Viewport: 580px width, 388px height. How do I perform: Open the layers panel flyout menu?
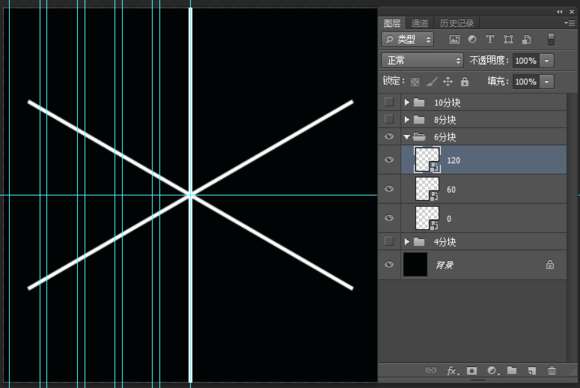(570, 23)
